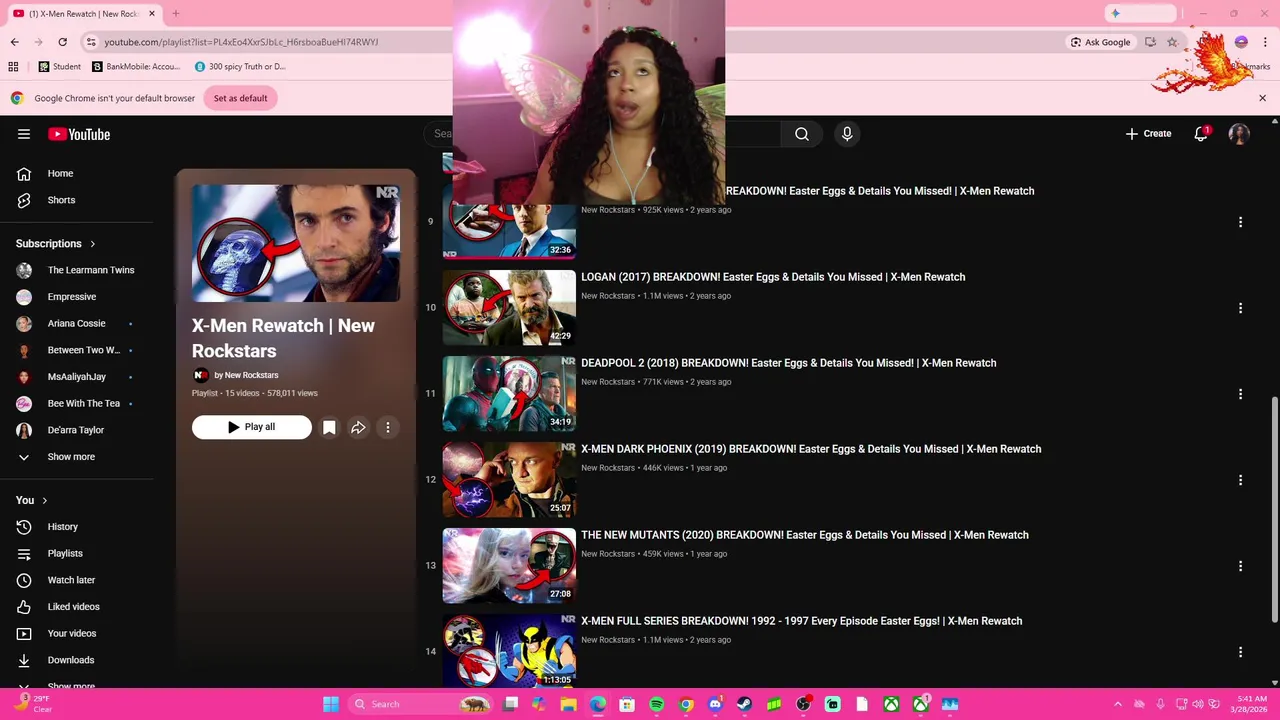Open the playlist more-options menu

[x=388, y=427]
